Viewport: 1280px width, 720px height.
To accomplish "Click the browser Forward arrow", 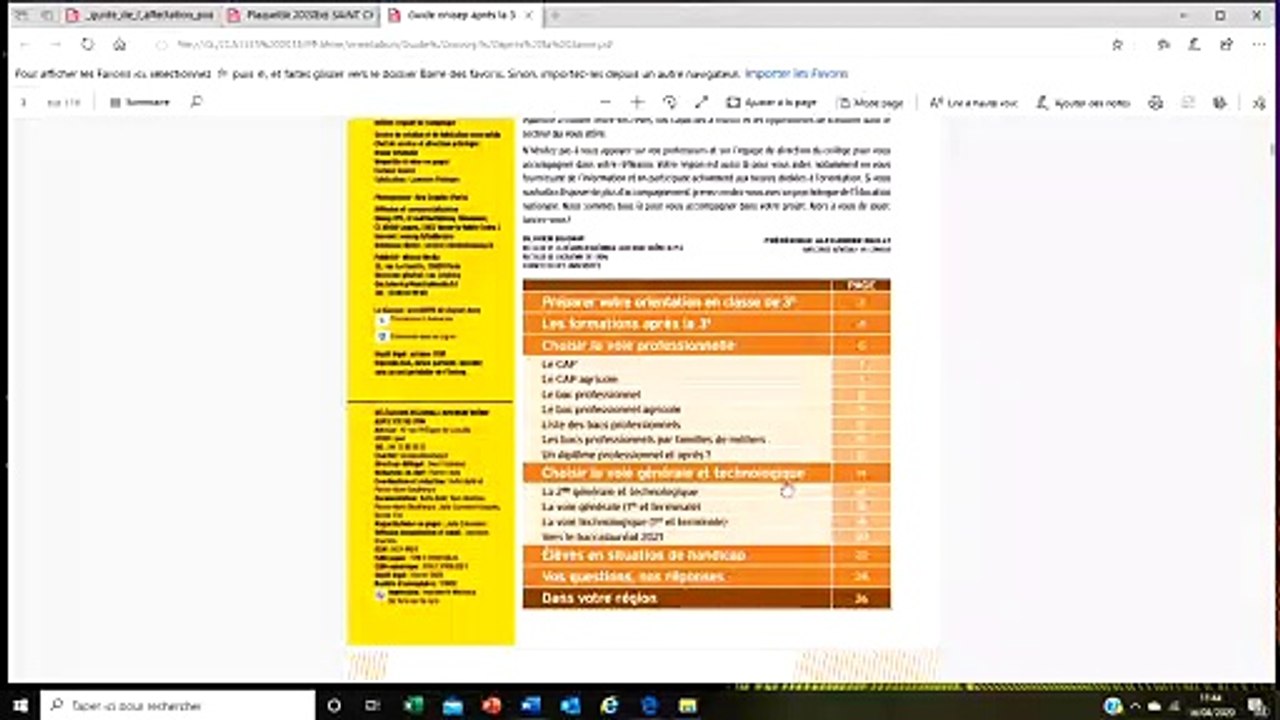I will point(55,44).
